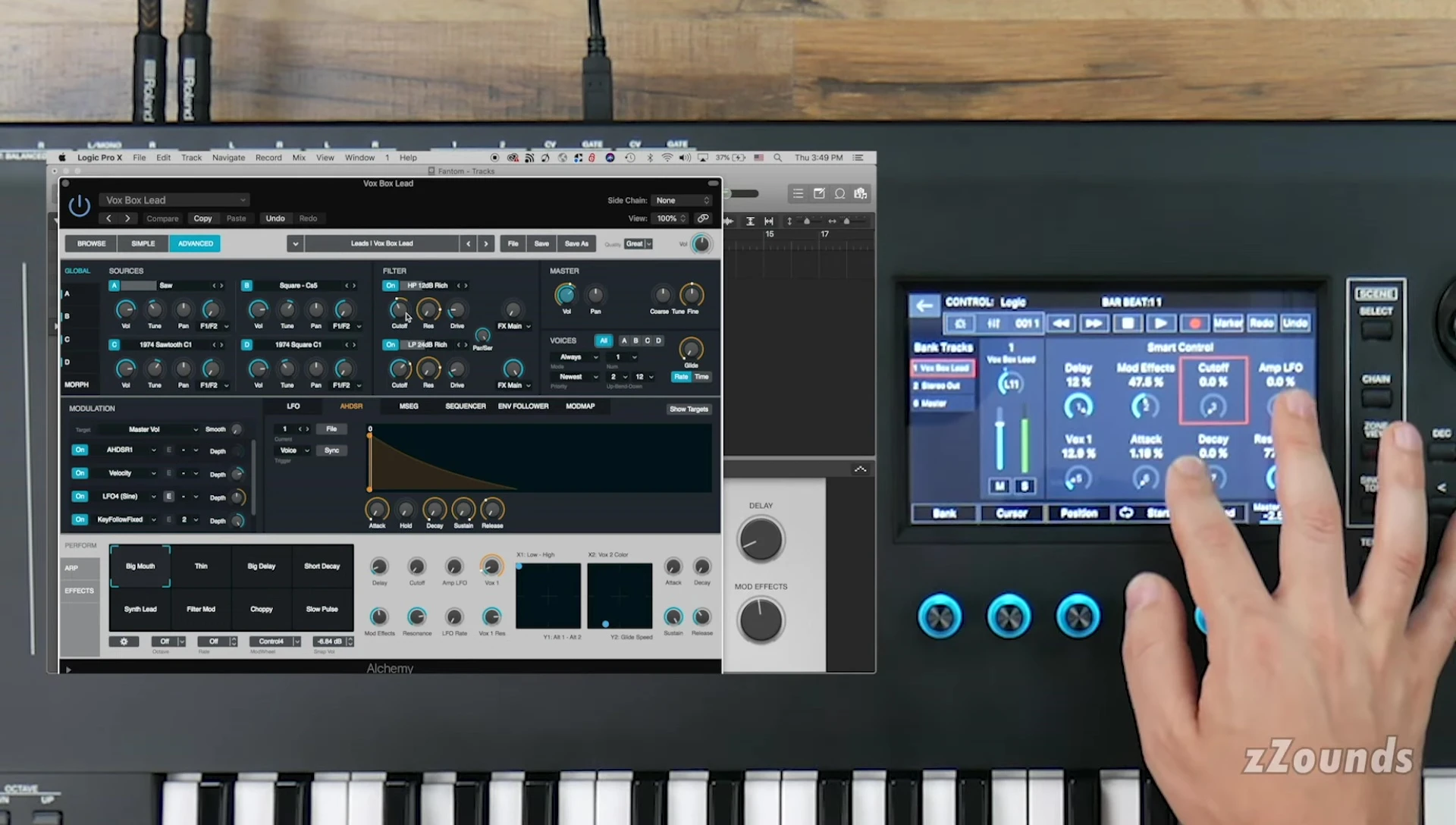Open Logic loop browser icon in toolbar
Viewport: 1456px width, 825px height.
pyautogui.click(x=839, y=194)
